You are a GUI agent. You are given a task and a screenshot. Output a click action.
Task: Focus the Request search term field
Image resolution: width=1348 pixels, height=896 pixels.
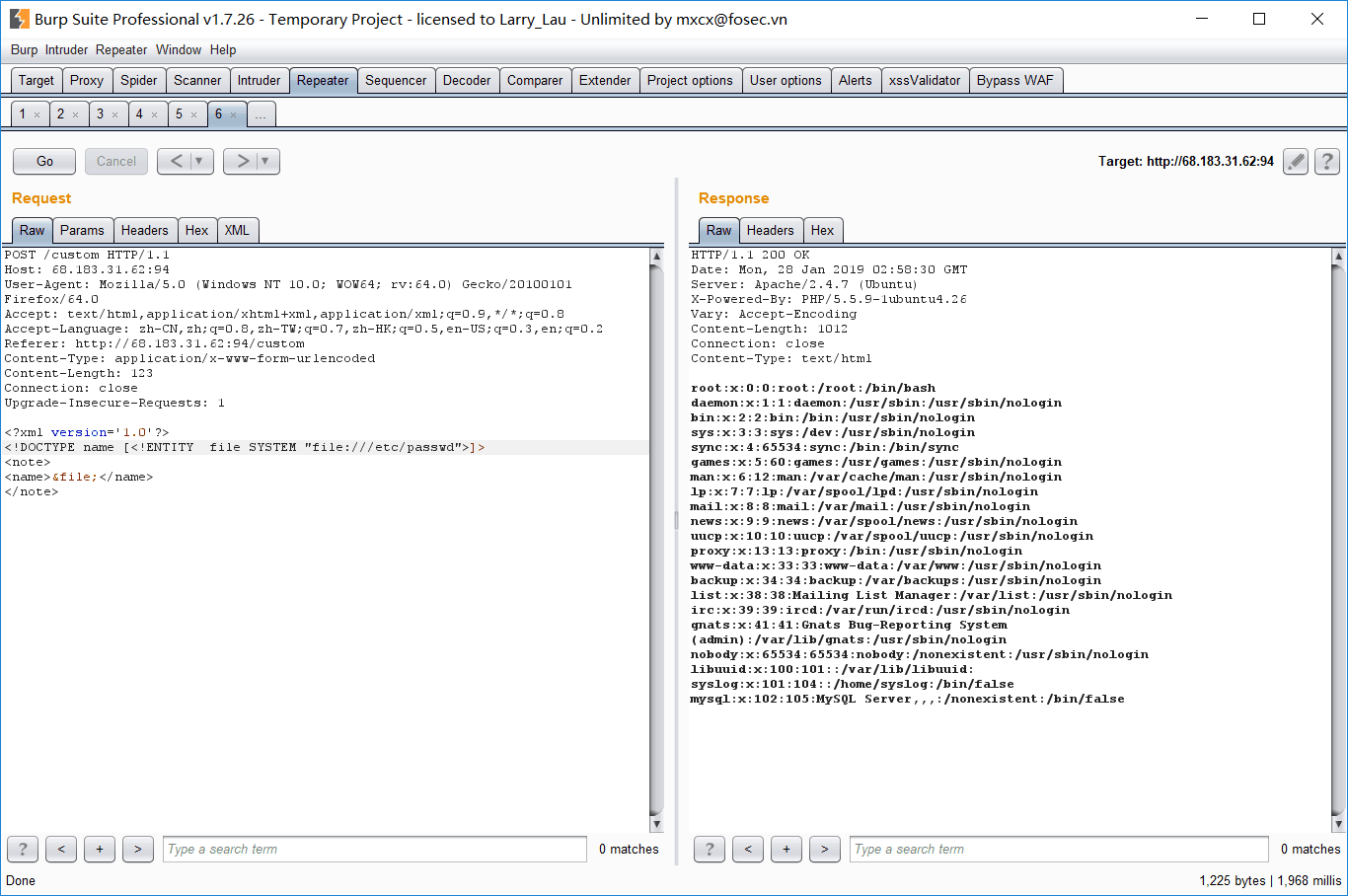click(375, 849)
